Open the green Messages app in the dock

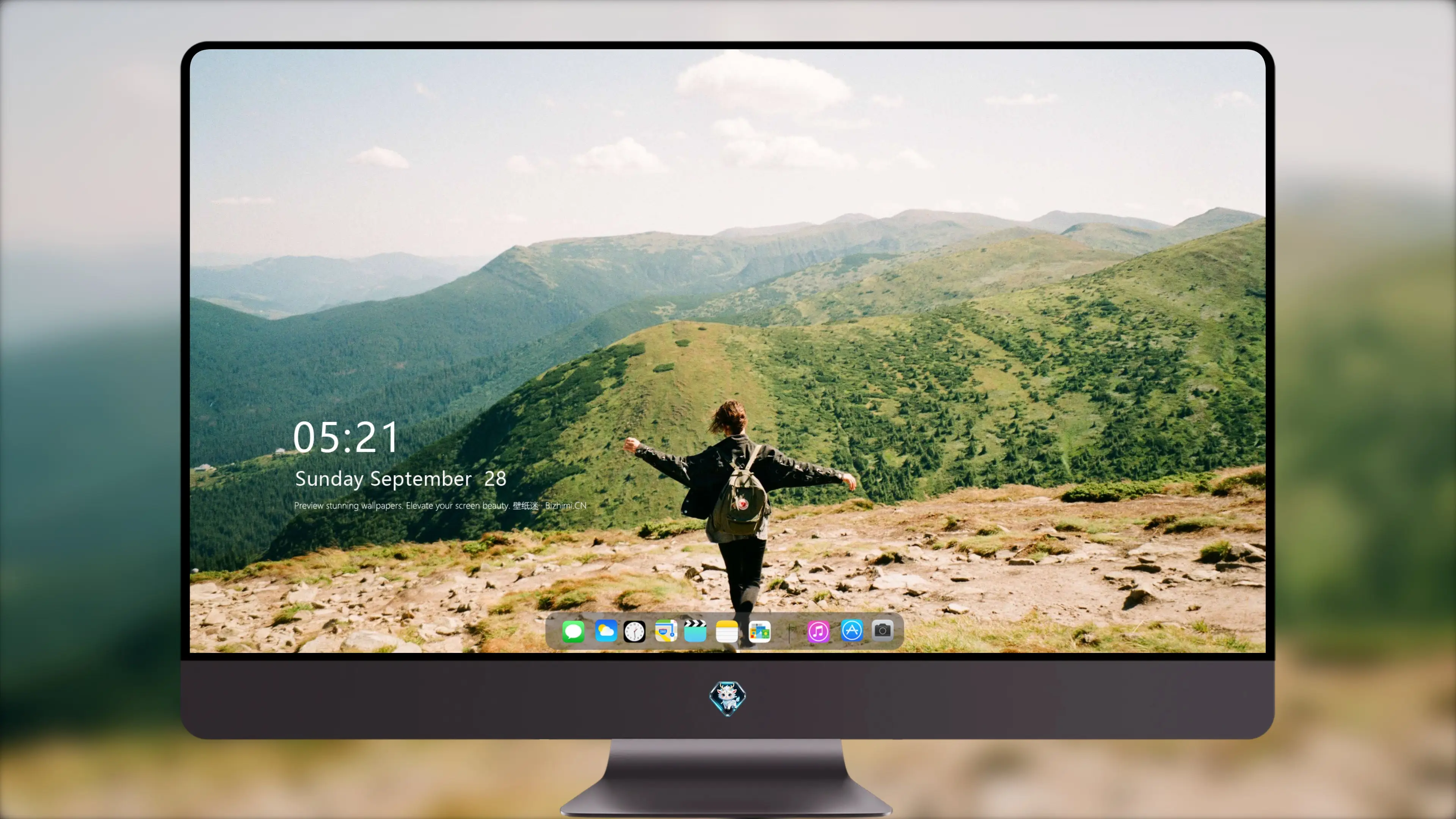tap(573, 631)
